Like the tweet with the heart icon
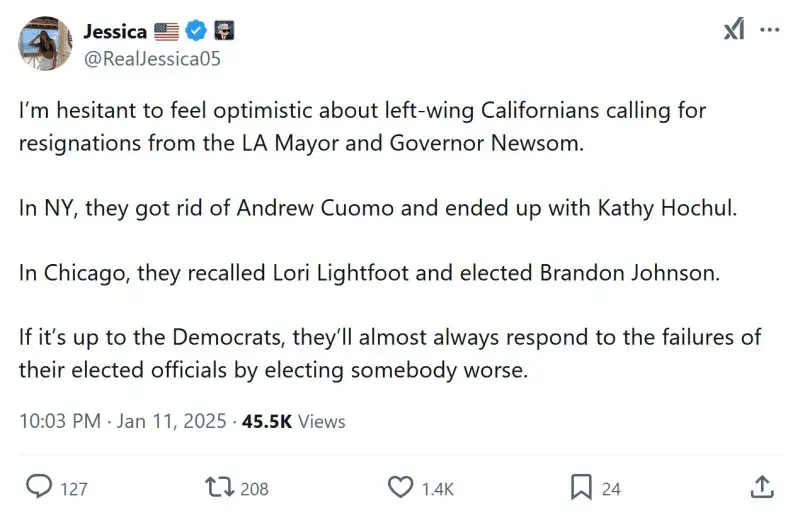Viewport: 800px width, 513px height. pos(400,487)
